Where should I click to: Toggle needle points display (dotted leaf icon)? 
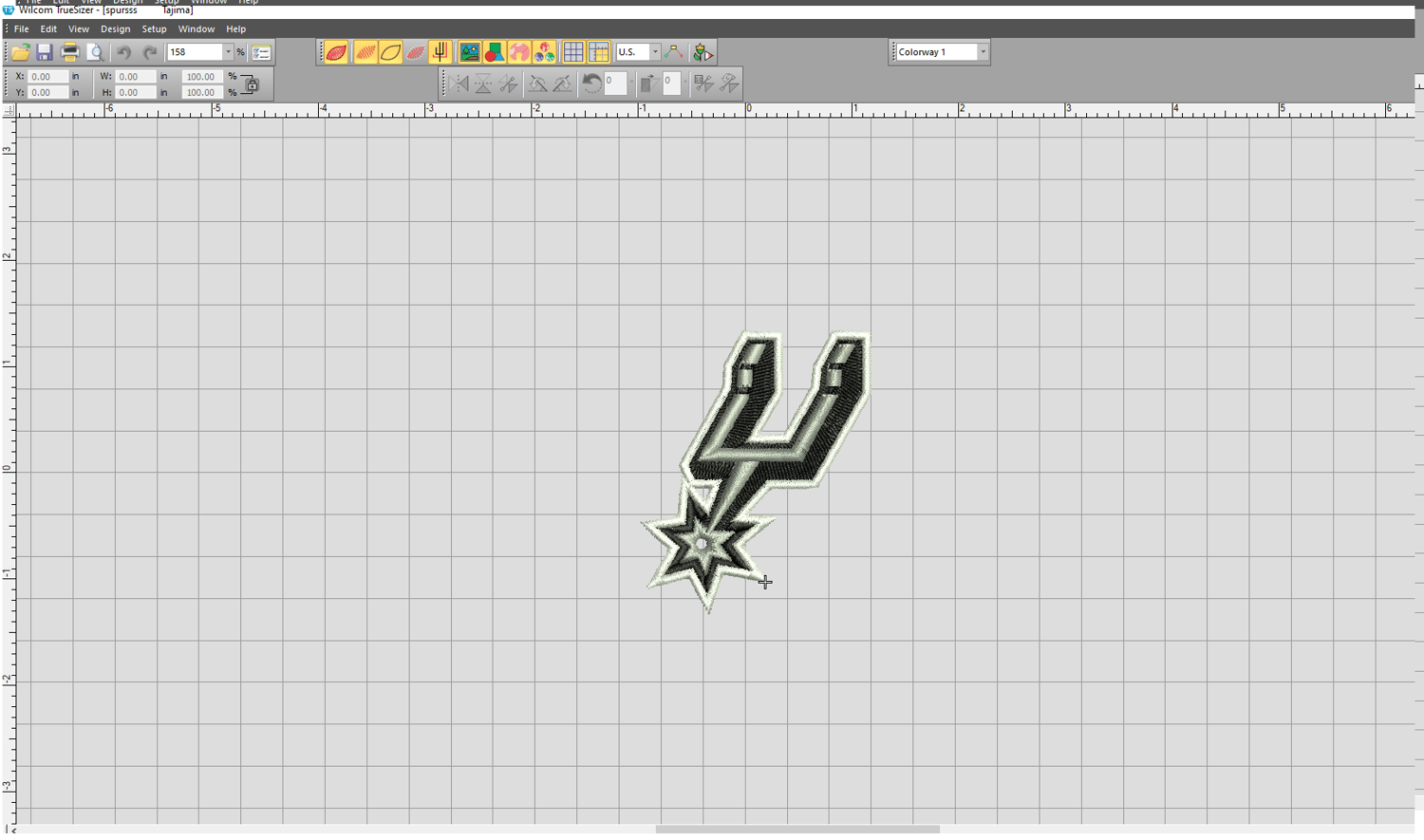pyautogui.click(x=416, y=52)
